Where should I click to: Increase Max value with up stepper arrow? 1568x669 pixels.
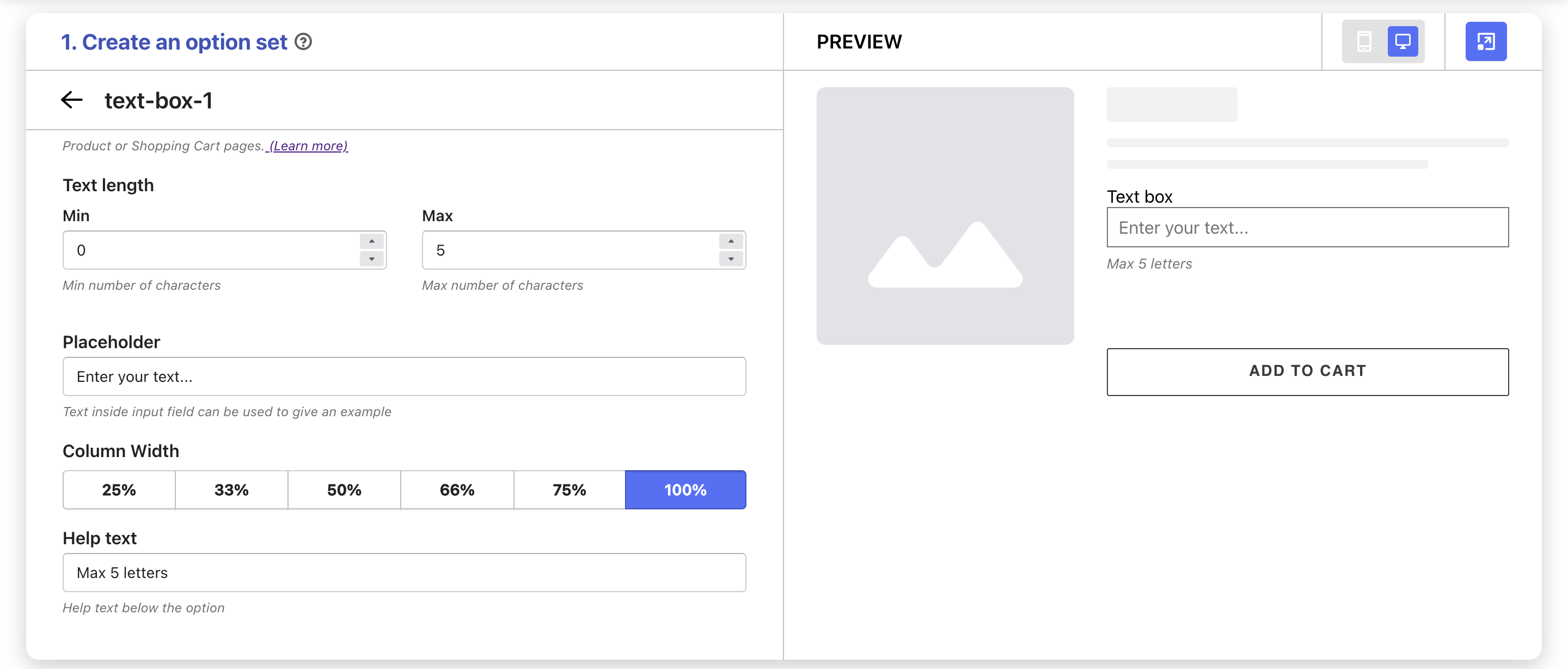731,241
